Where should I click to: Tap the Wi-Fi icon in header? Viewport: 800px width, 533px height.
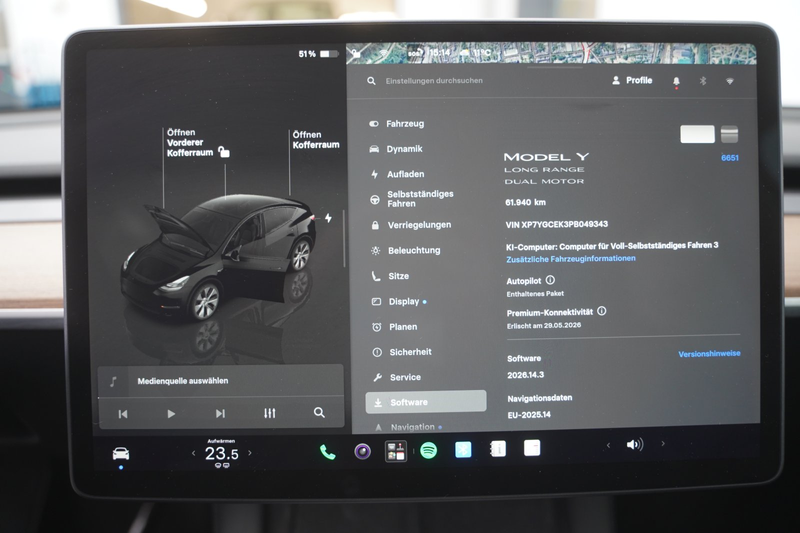tap(730, 81)
